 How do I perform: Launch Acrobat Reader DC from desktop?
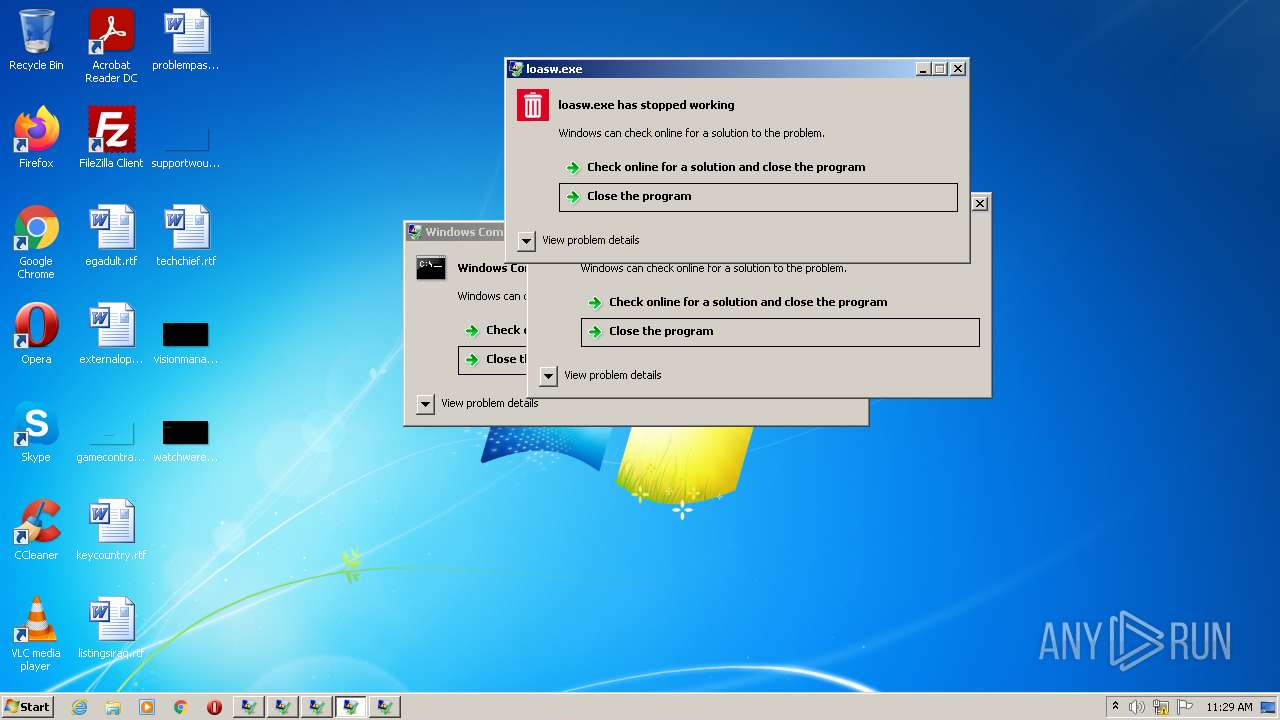[111, 46]
